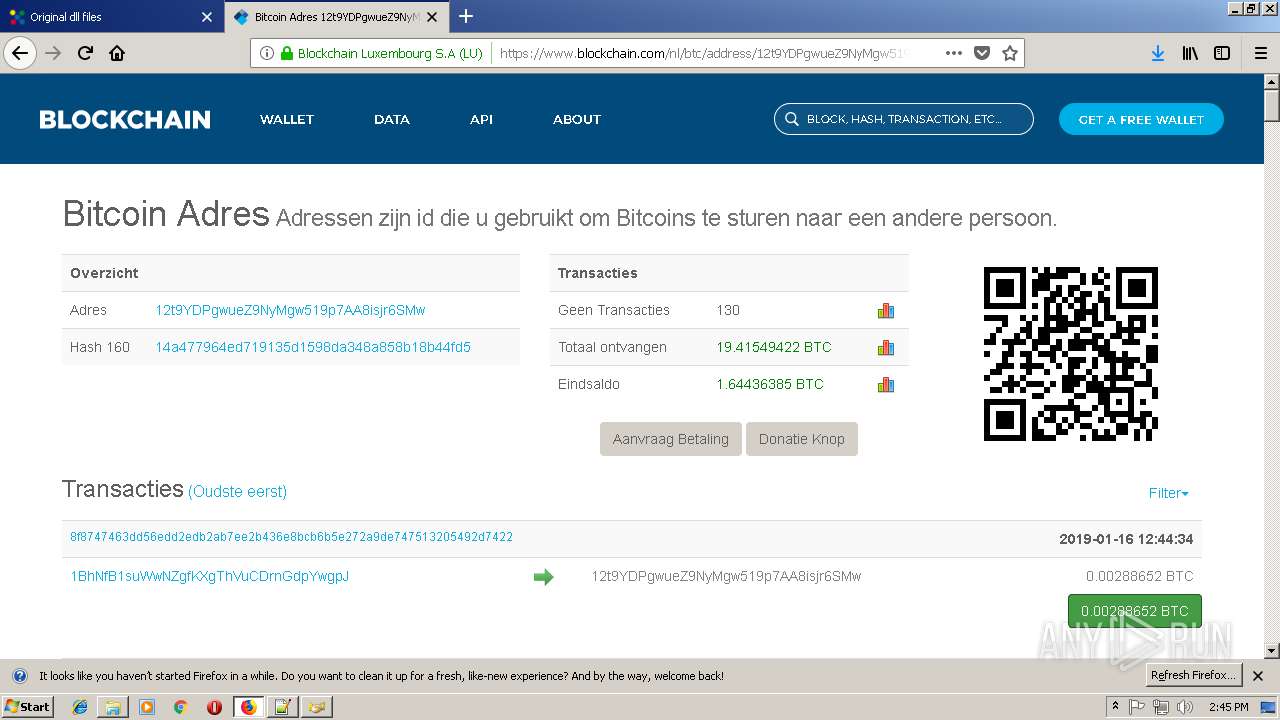Click the taskbar clock 2:45 PM

(x=1228, y=707)
